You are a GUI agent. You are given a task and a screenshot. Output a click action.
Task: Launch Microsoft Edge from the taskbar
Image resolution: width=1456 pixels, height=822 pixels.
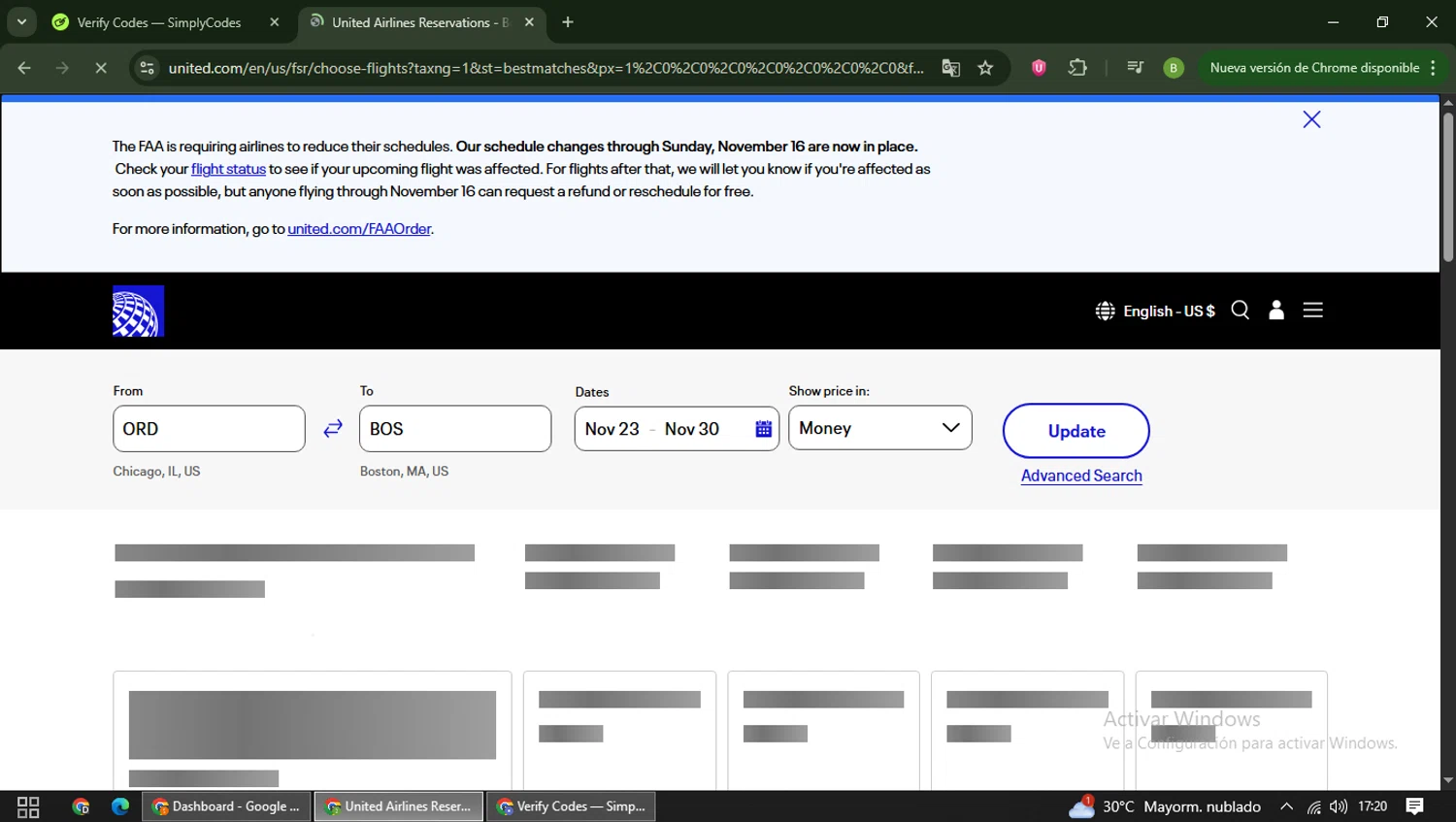(120, 806)
